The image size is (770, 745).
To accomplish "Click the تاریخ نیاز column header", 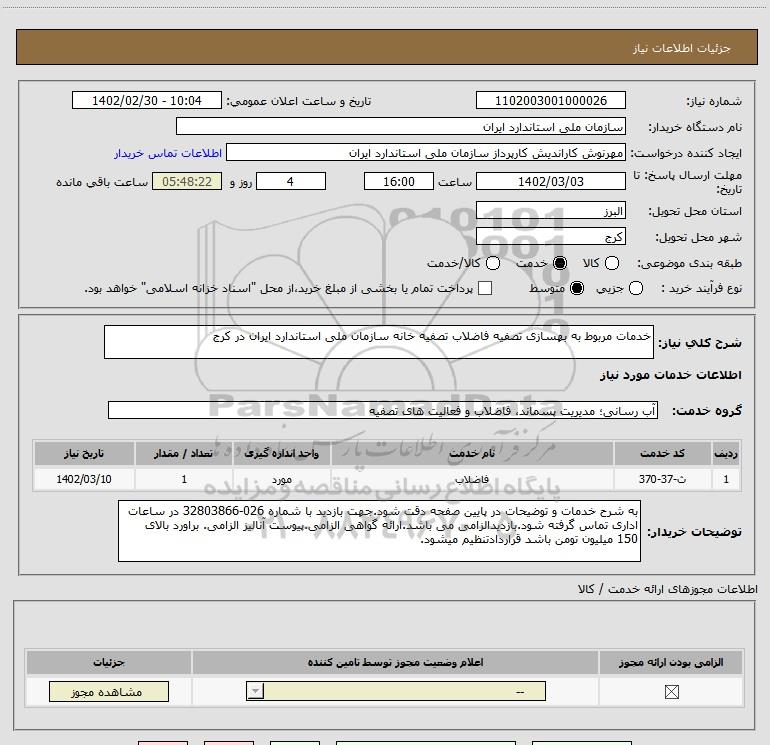I will tap(84, 453).
